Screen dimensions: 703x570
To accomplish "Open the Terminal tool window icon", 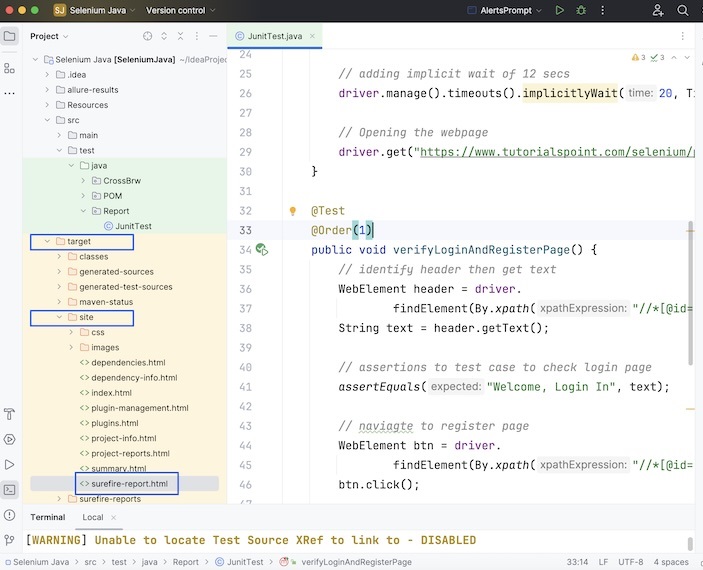I will pos(10,490).
